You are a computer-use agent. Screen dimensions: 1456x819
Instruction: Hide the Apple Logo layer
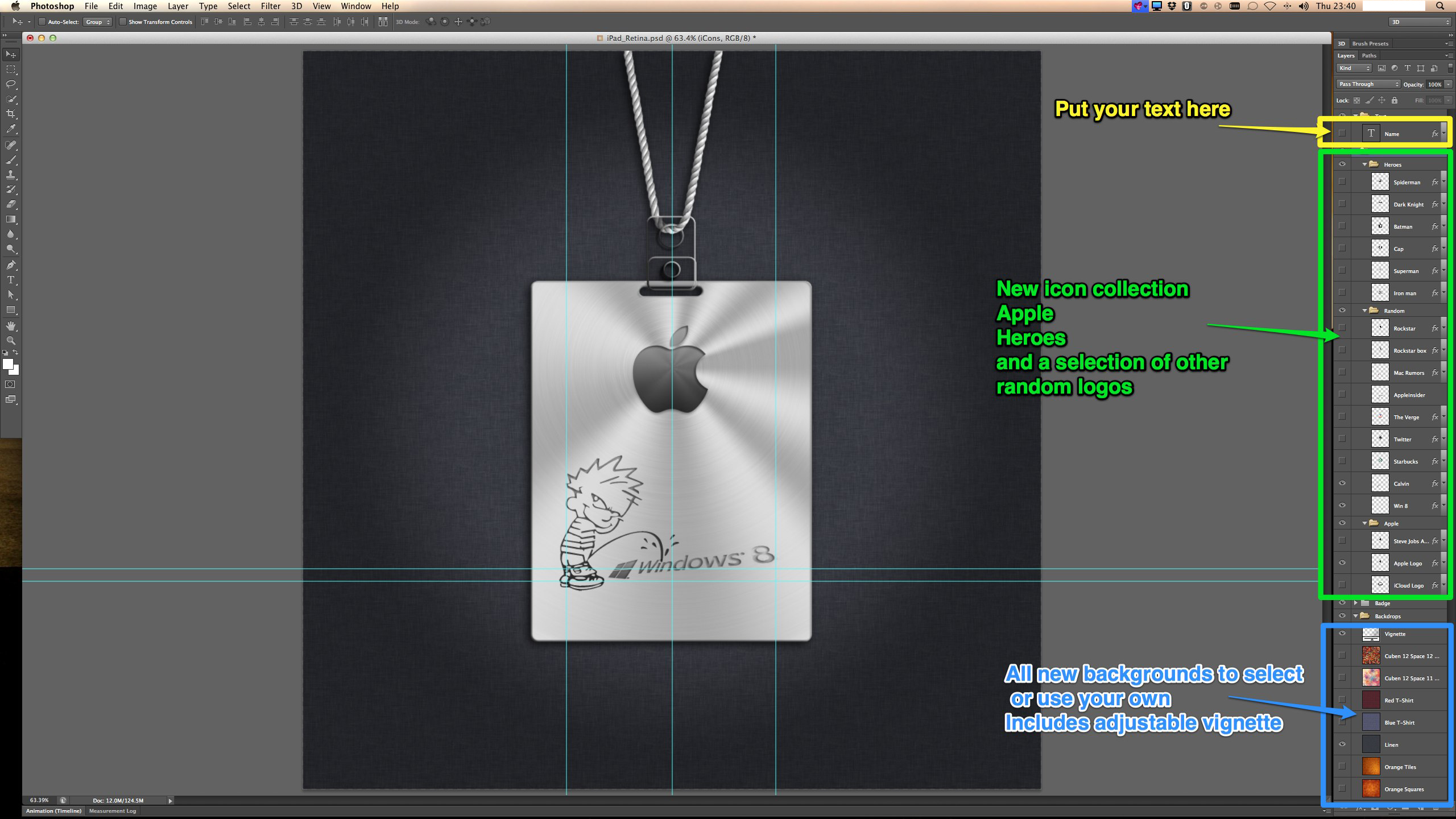(x=1342, y=563)
